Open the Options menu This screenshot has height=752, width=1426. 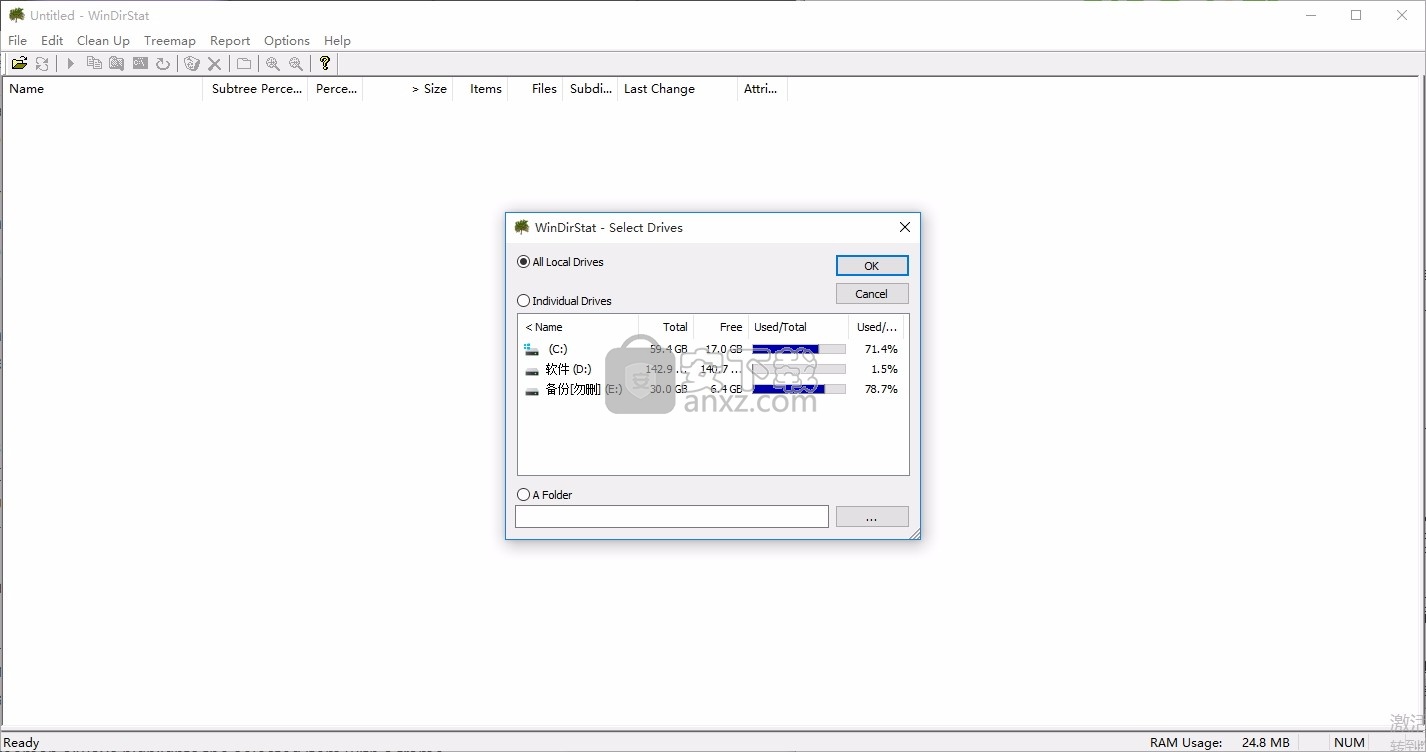click(287, 41)
